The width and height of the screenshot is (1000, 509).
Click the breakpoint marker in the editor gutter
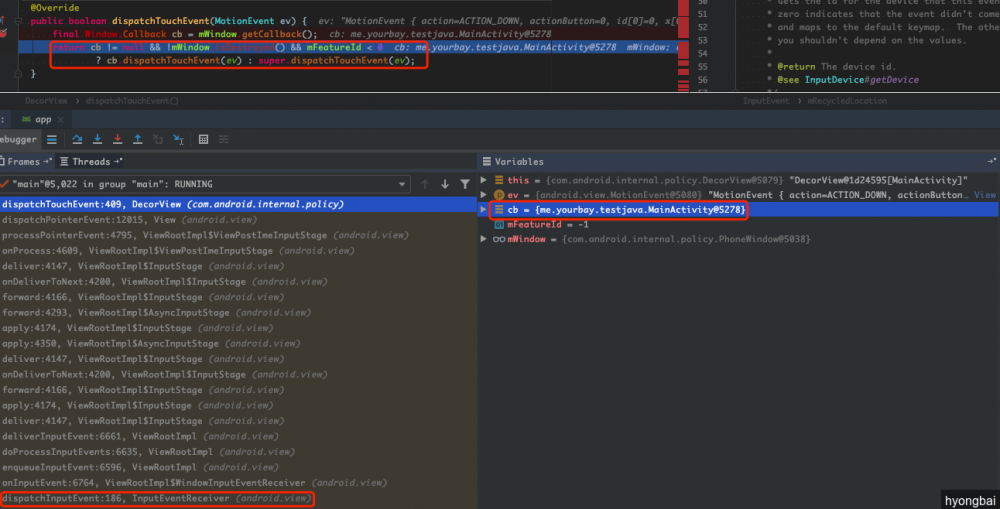click(x=3, y=32)
